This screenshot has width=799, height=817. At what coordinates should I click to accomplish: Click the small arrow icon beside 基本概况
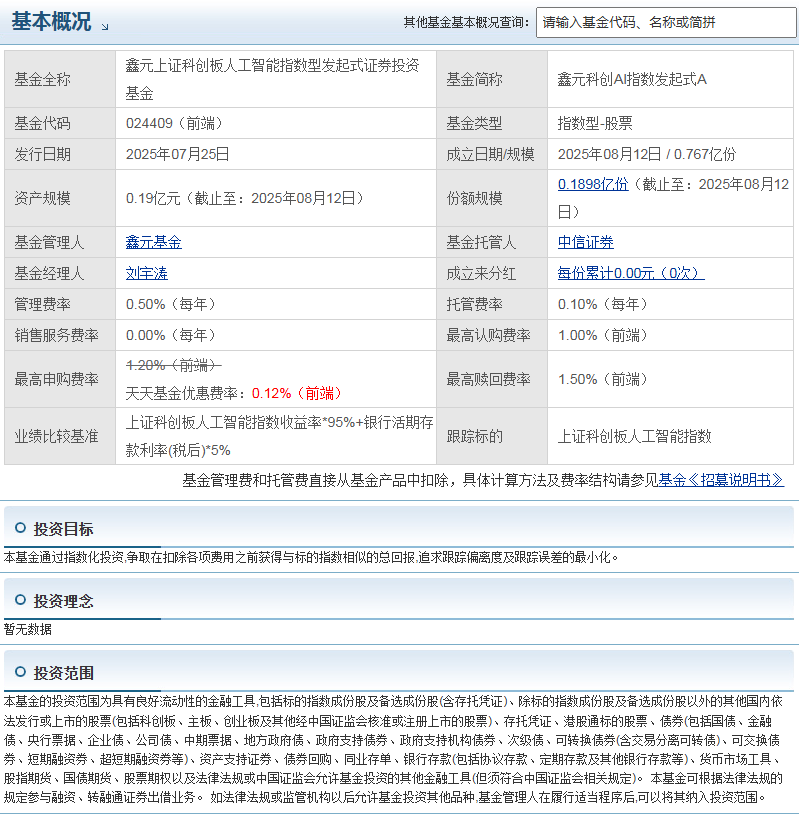click(x=105, y=27)
